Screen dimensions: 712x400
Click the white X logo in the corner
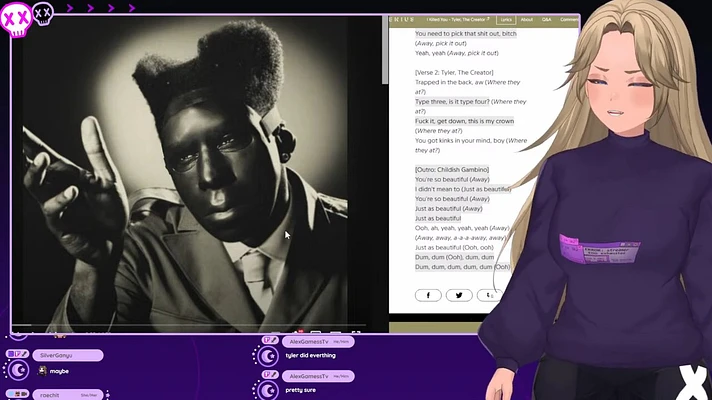pos(693,381)
